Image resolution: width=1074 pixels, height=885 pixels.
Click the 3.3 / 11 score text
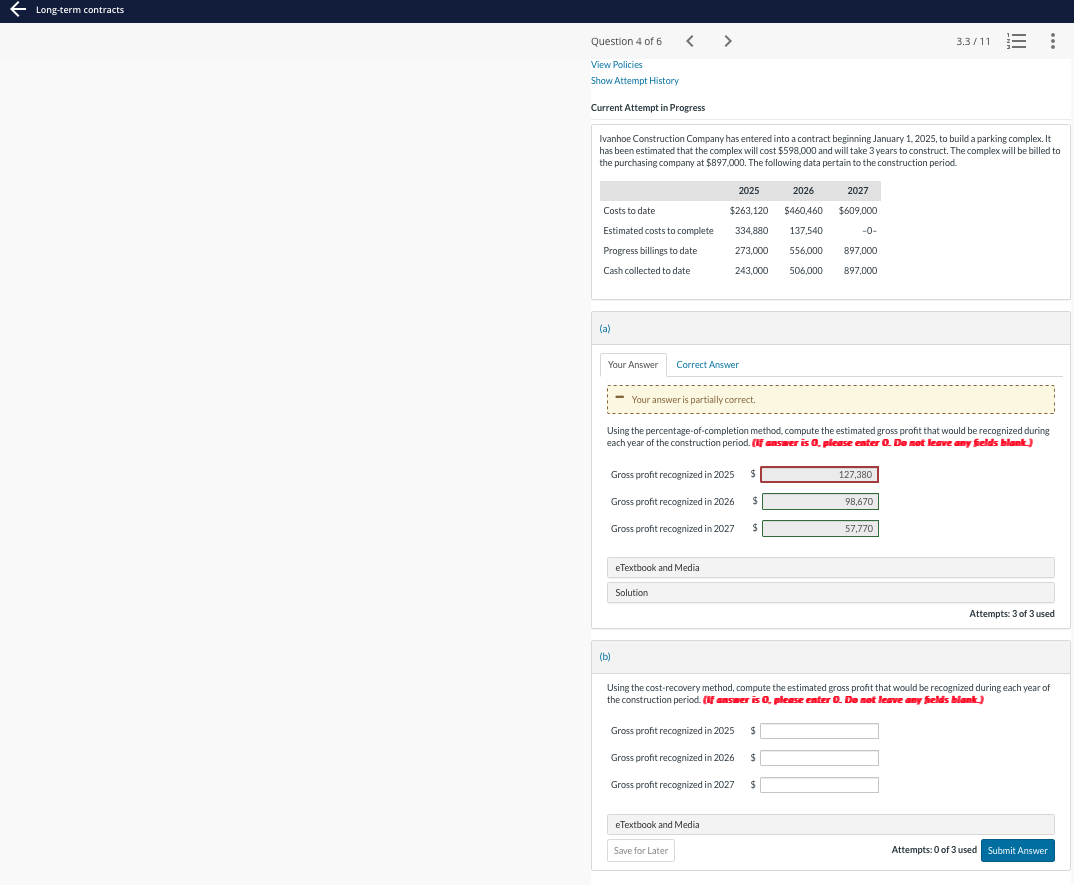coord(973,41)
